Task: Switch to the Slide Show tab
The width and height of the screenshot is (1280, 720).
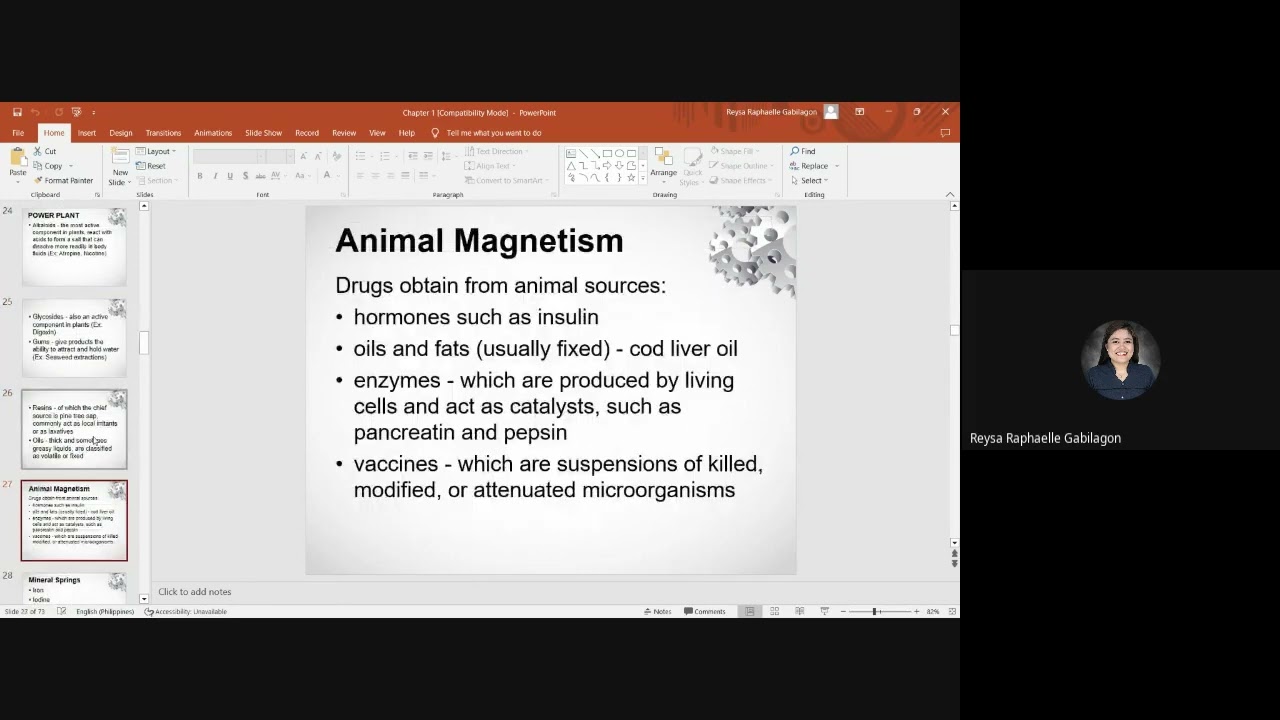Action: click(x=264, y=132)
